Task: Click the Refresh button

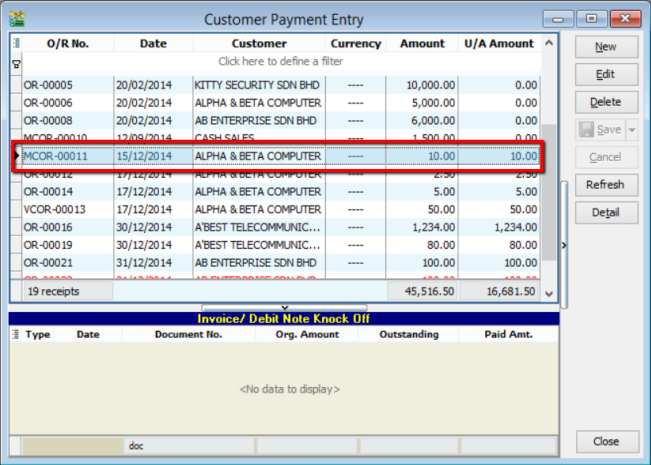Action: coord(605,185)
